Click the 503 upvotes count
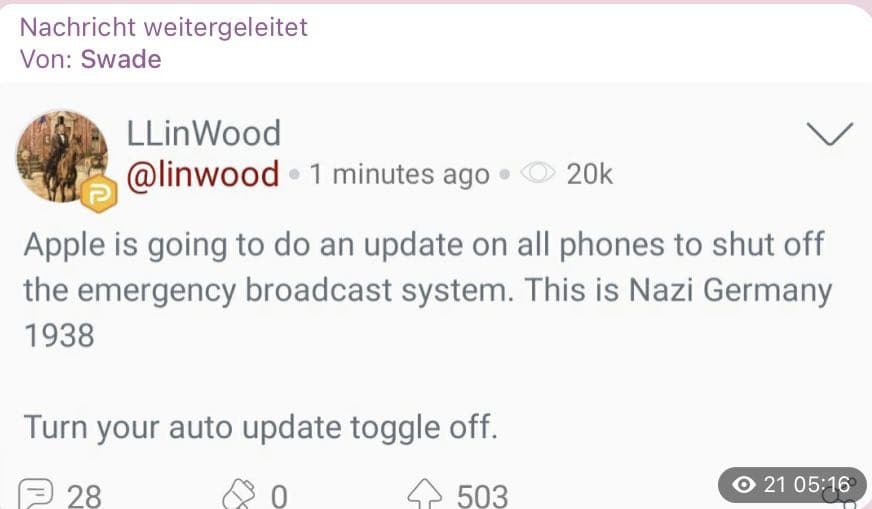This screenshot has height=509, width=872. coord(482,496)
